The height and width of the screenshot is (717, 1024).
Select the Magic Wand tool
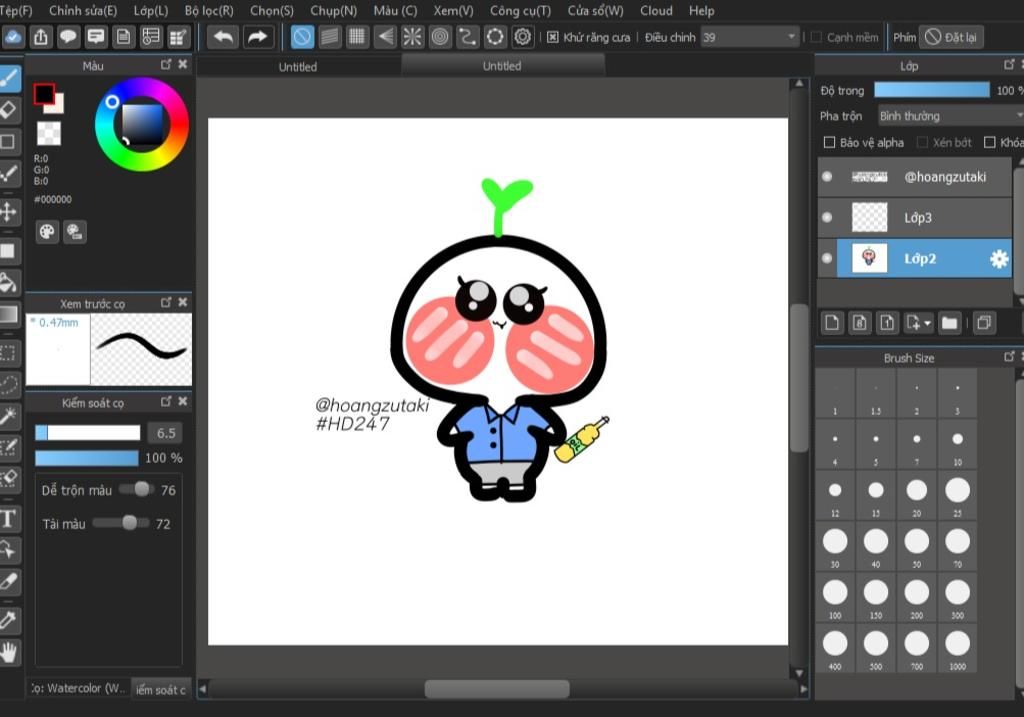9,416
